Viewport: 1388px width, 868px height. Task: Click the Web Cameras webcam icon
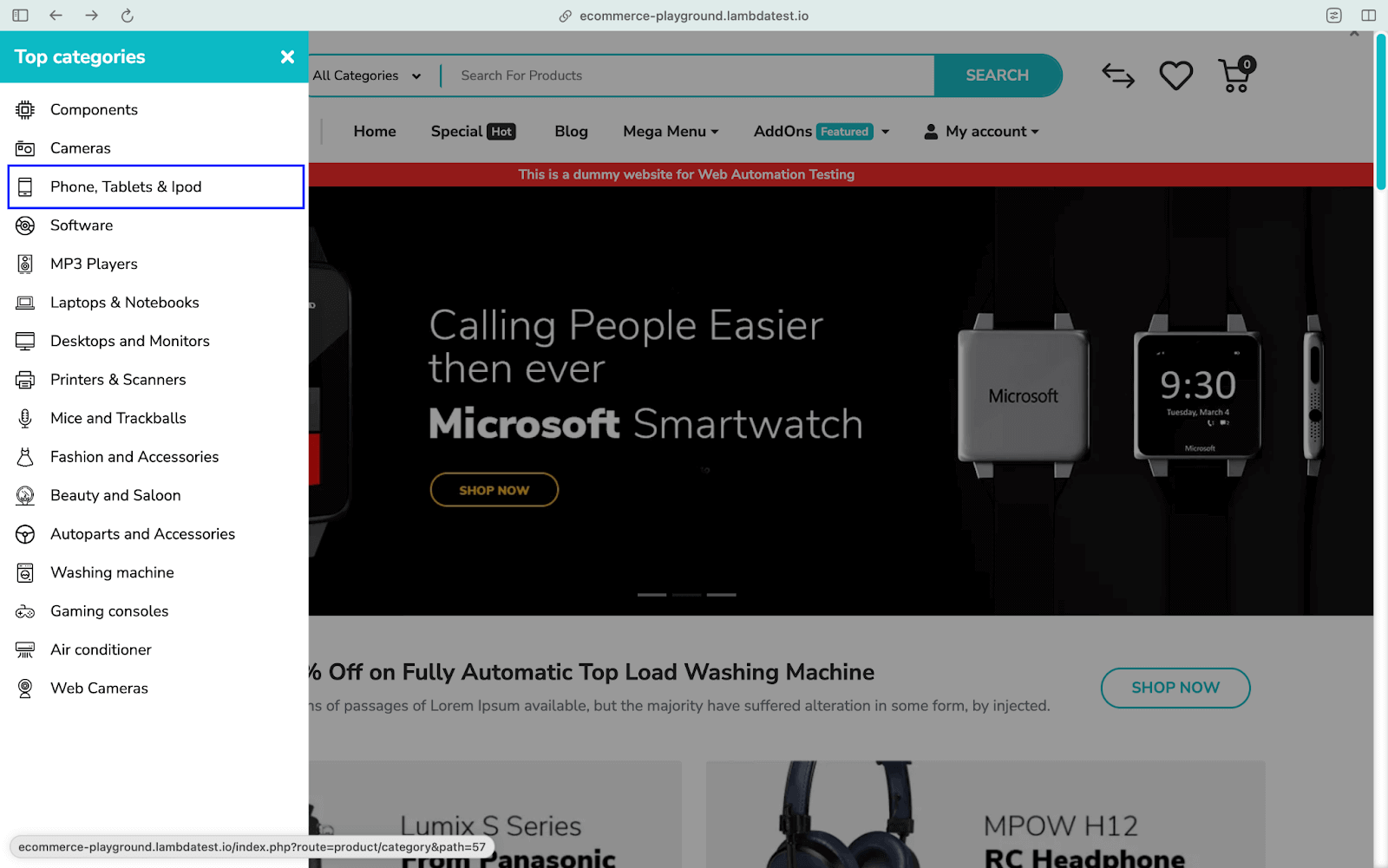[25, 689]
